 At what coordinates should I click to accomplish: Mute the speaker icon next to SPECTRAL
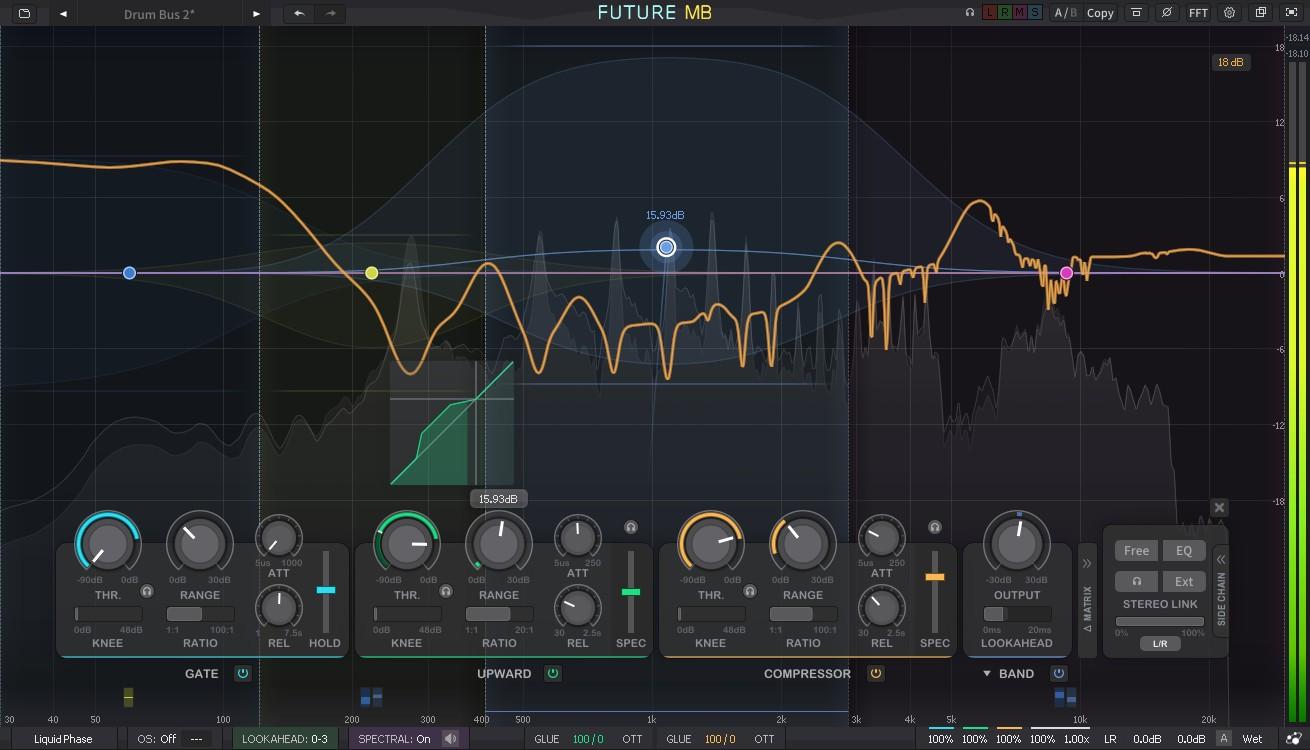450,738
